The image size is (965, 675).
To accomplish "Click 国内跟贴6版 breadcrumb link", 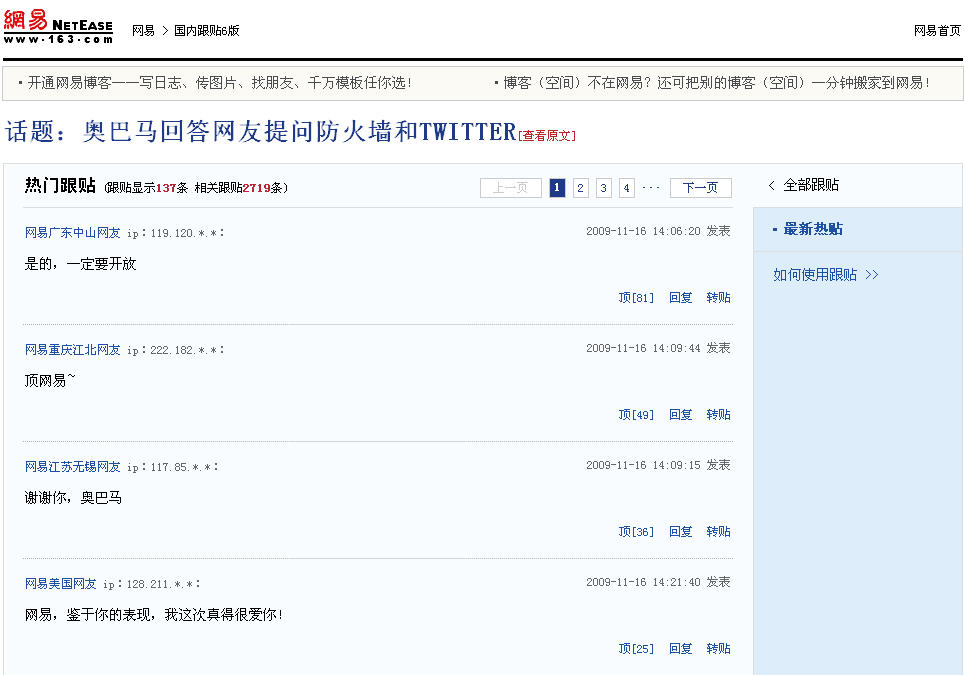I will click(x=207, y=31).
